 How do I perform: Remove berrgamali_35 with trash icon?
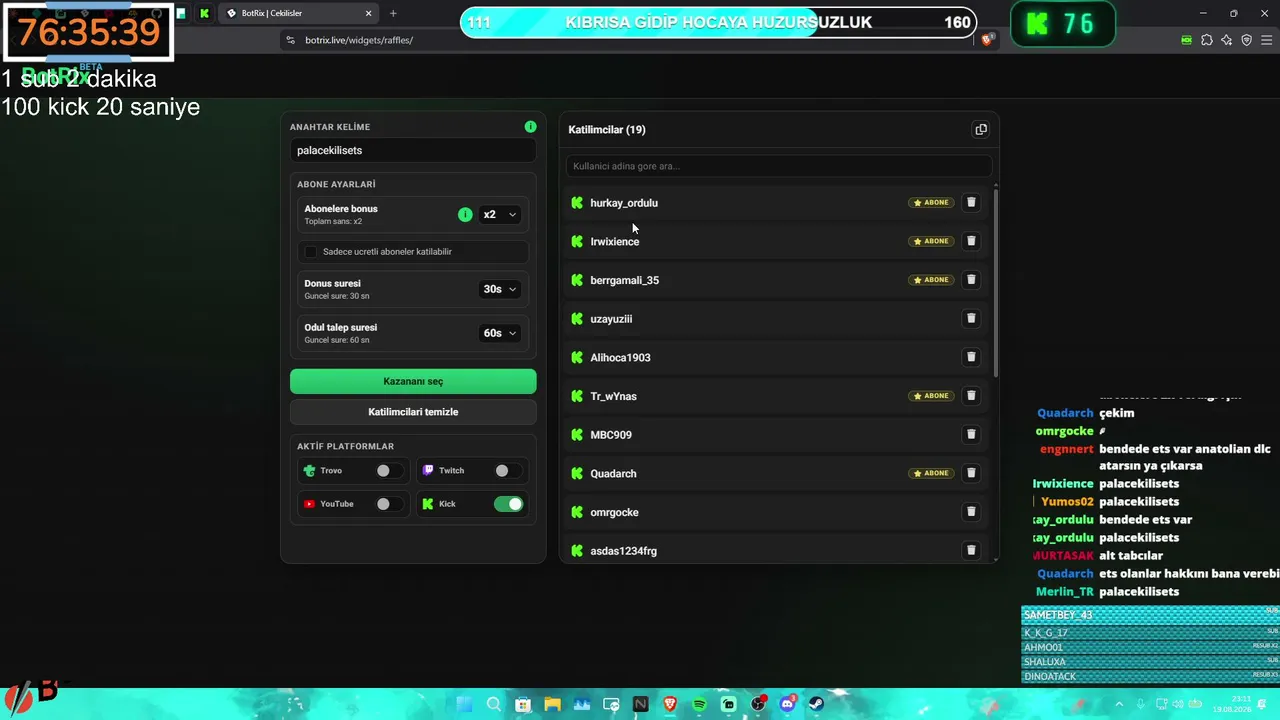[970, 280]
